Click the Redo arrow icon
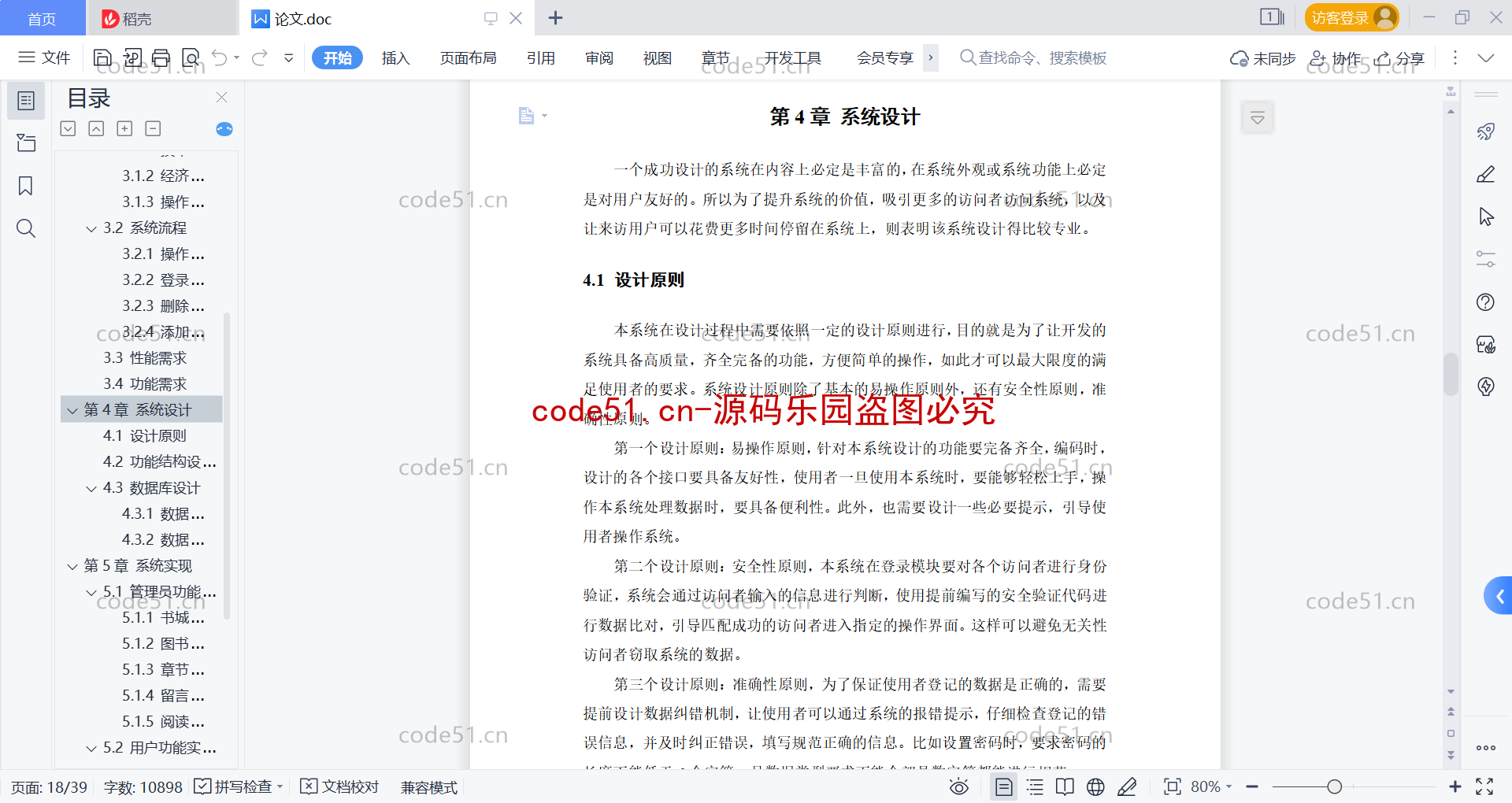Screen dimensions: 1512x803 pos(260,57)
